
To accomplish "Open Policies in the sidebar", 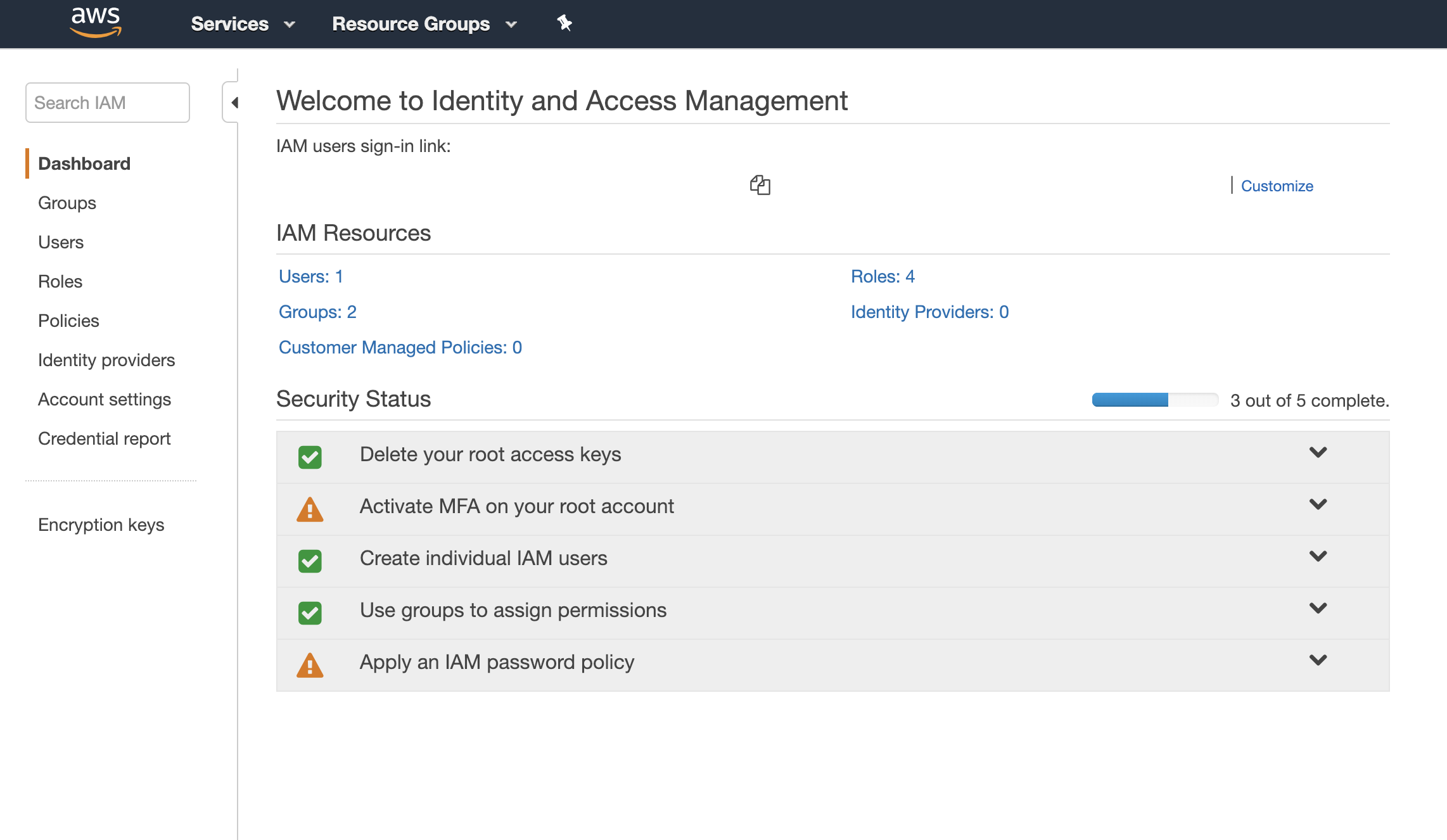I will coord(68,321).
